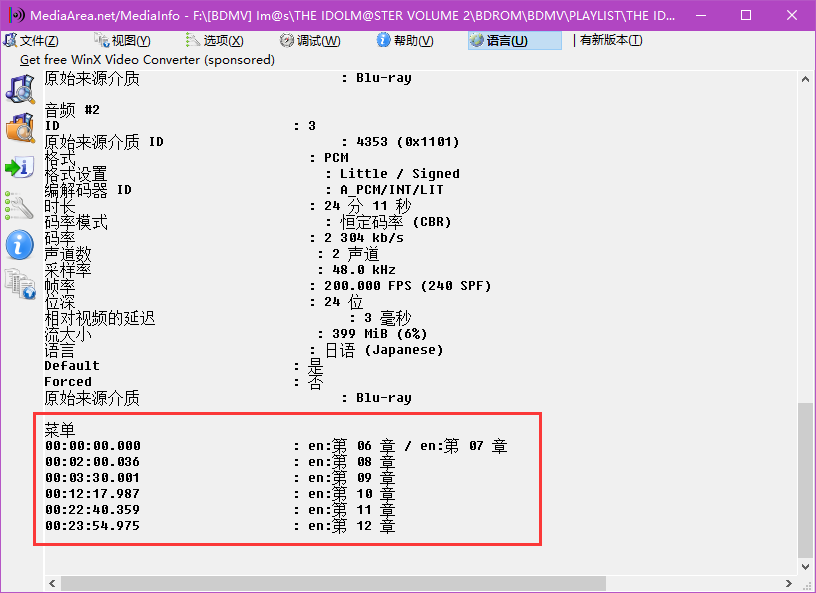Click the horizontal scrollbar left arrow
Screen dimensions: 816x593
pyautogui.click(x=52, y=583)
